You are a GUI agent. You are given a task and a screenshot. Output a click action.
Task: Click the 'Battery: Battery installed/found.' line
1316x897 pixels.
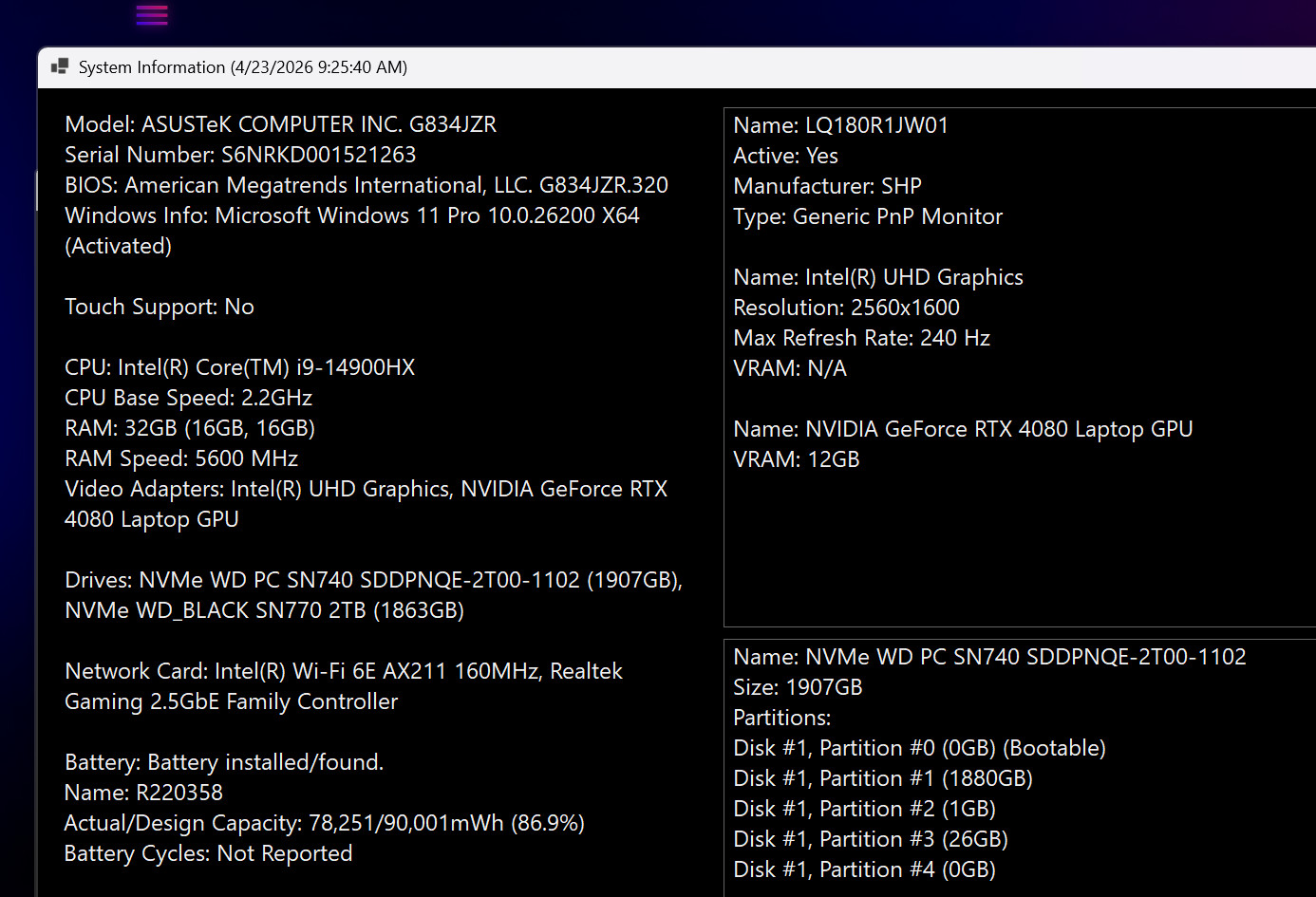click(224, 762)
